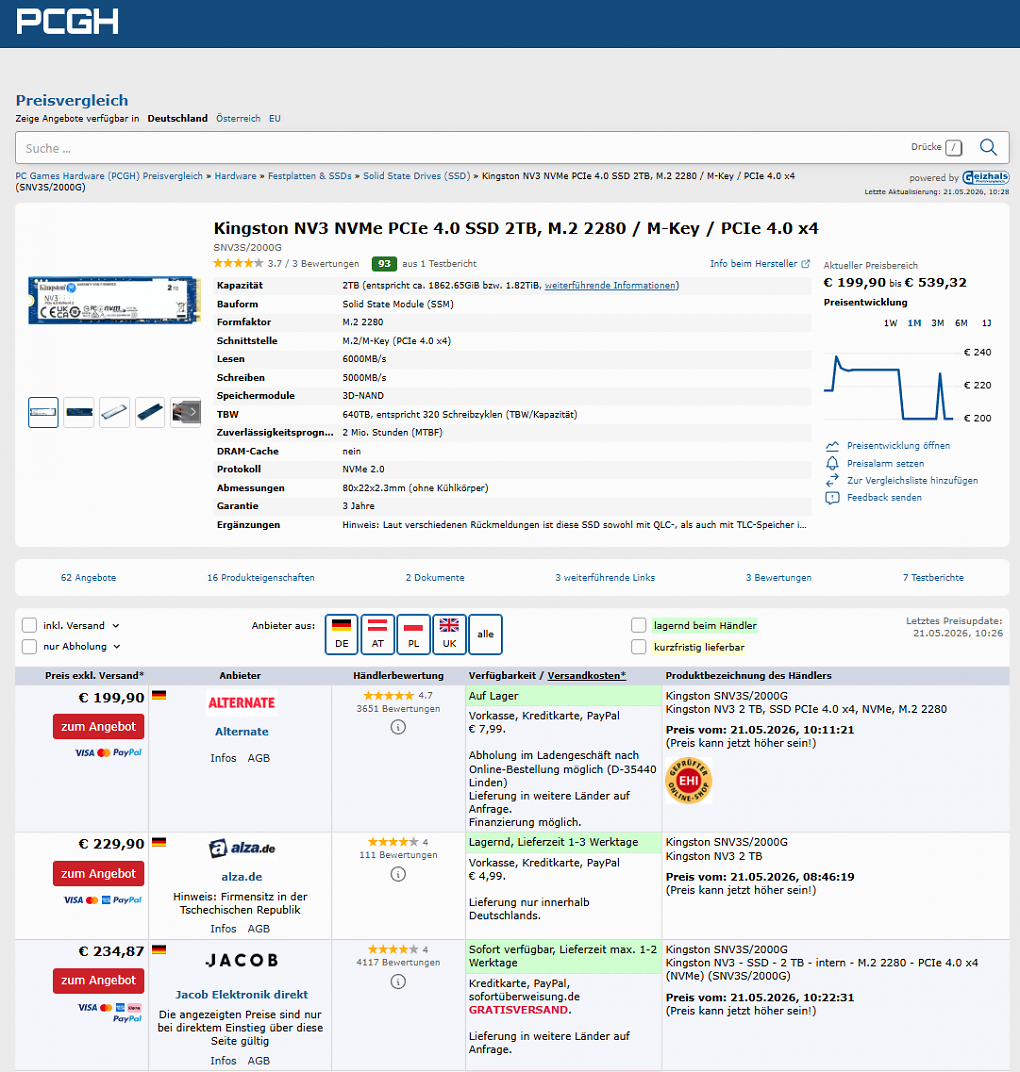
Task: Select the fourth product thumbnail
Action: coord(150,412)
